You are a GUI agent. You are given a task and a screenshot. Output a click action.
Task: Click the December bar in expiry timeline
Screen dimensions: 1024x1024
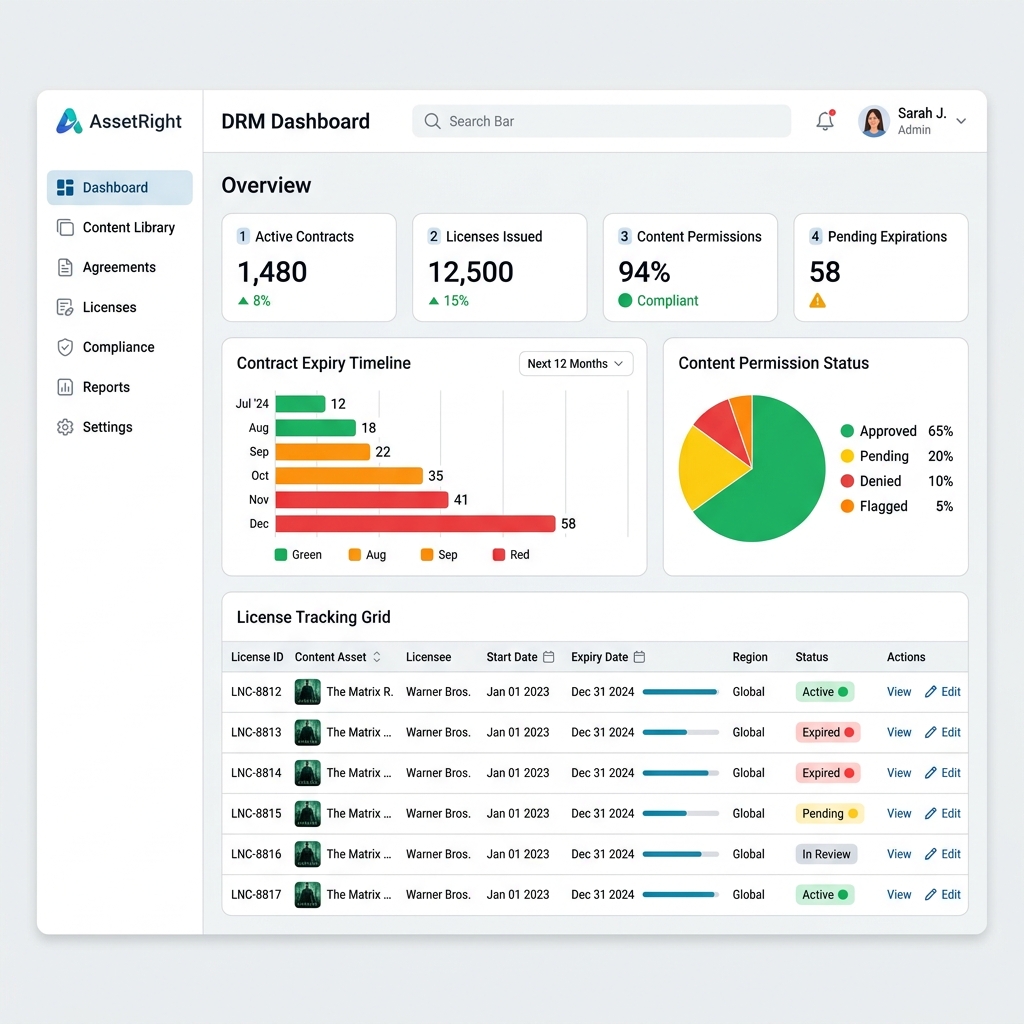click(415, 524)
